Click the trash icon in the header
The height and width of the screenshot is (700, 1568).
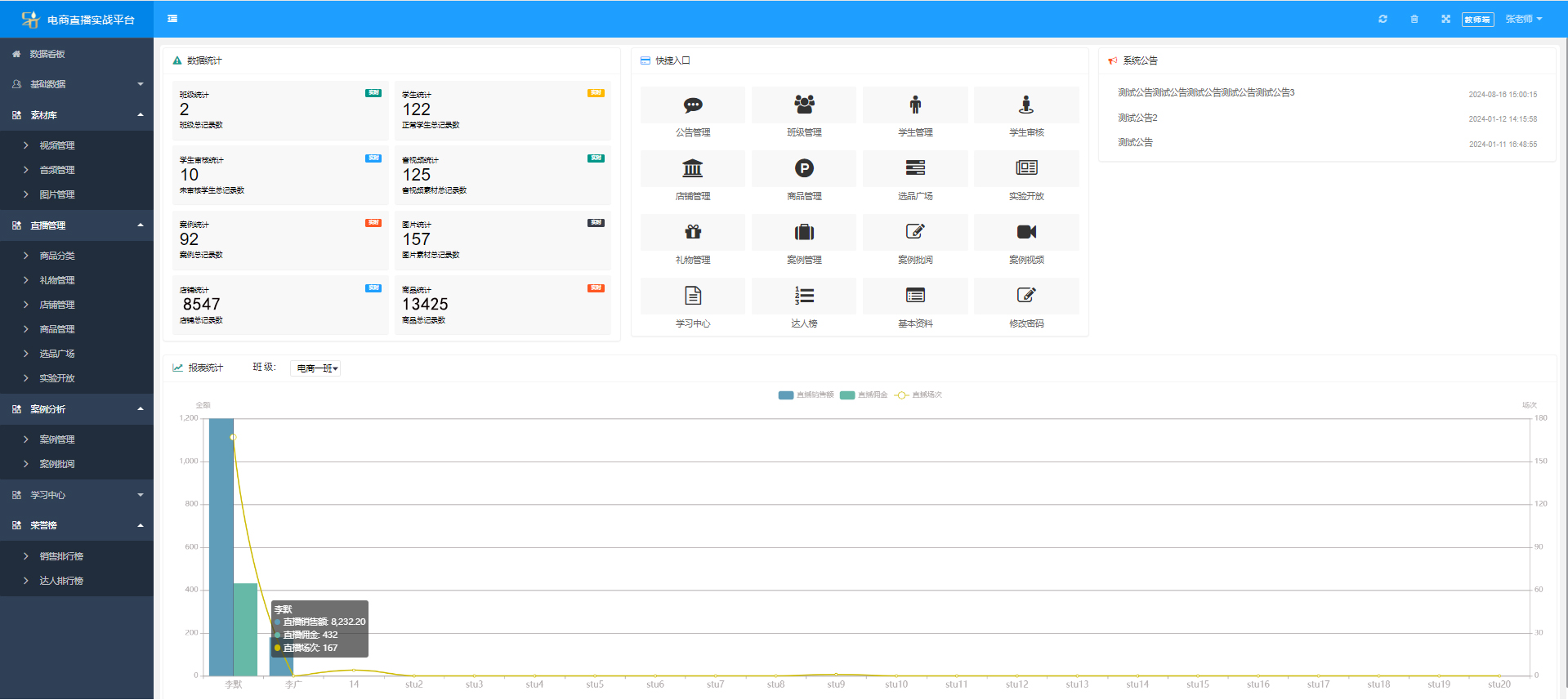[1414, 19]
